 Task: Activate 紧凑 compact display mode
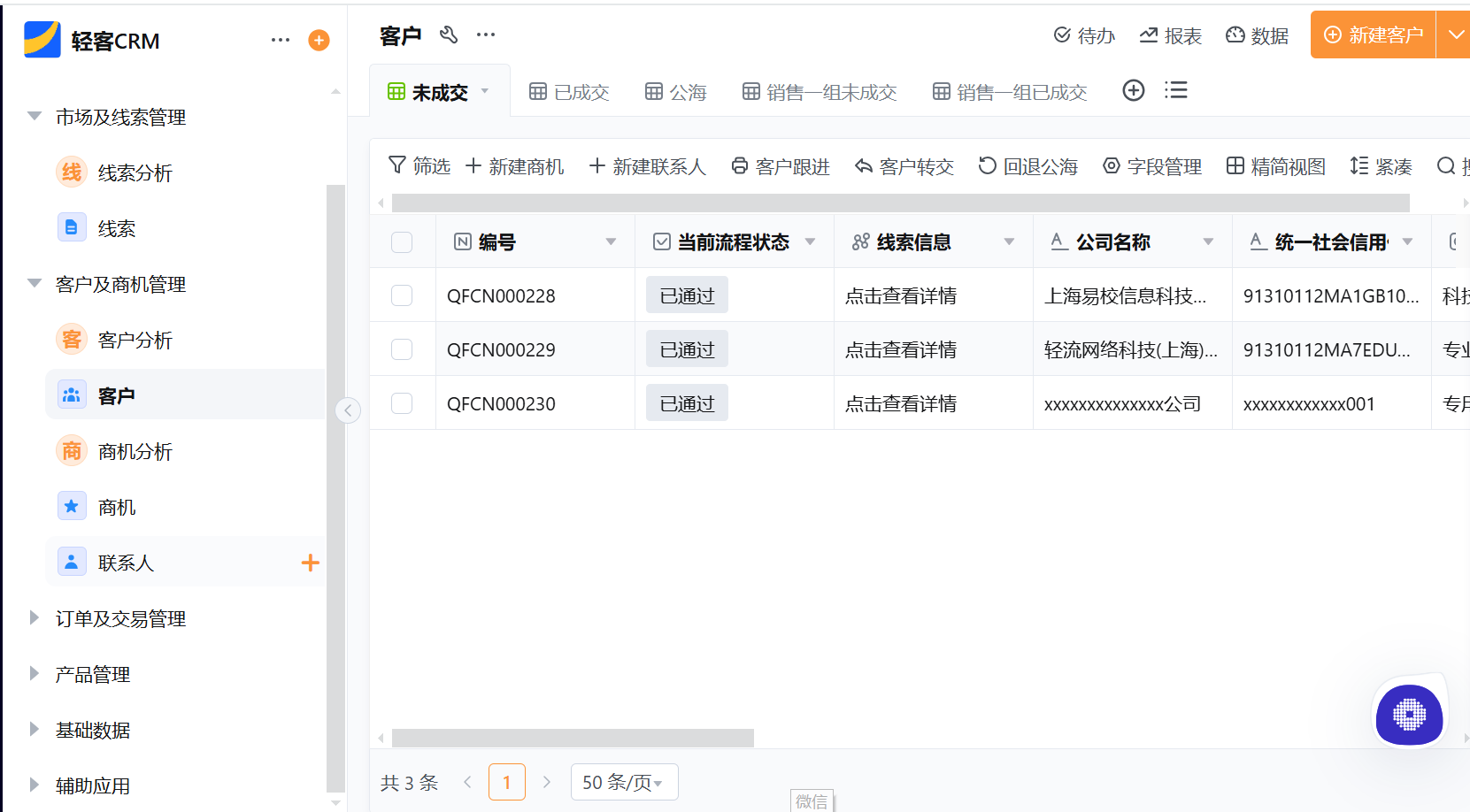click(1380, 166)
